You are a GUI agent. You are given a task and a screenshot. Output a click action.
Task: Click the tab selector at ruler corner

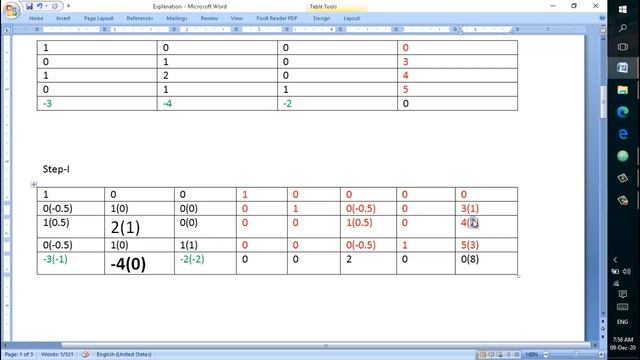tap(7, 30)
